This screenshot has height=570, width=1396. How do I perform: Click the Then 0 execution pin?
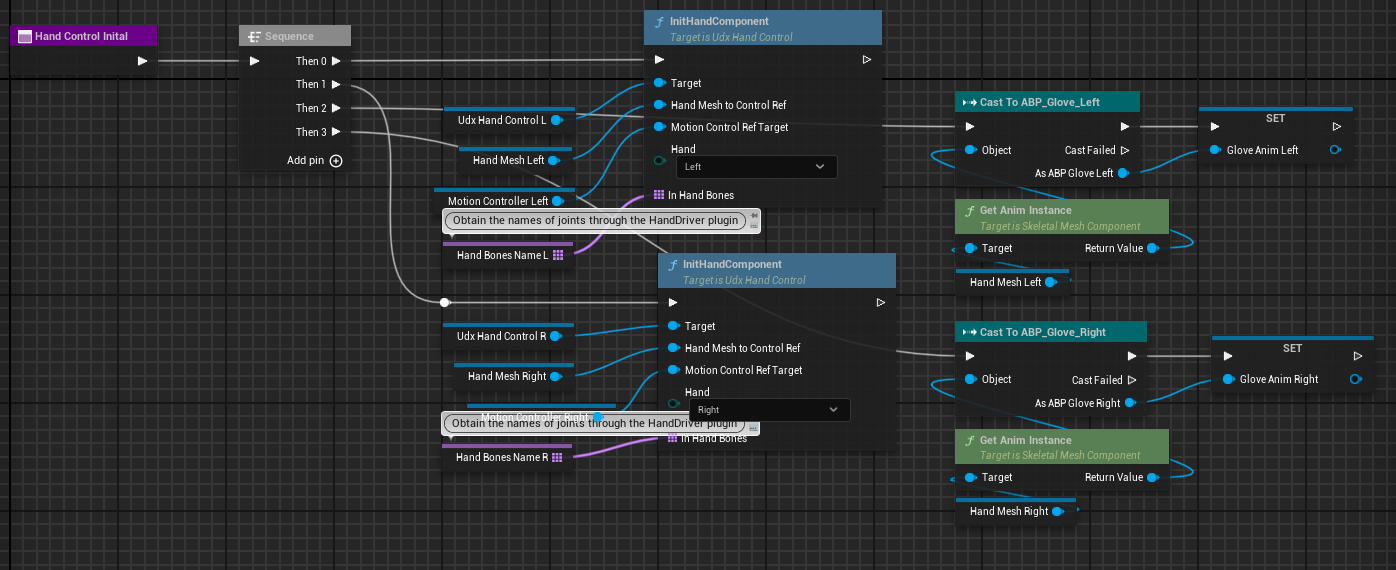(x=336, y=61)
